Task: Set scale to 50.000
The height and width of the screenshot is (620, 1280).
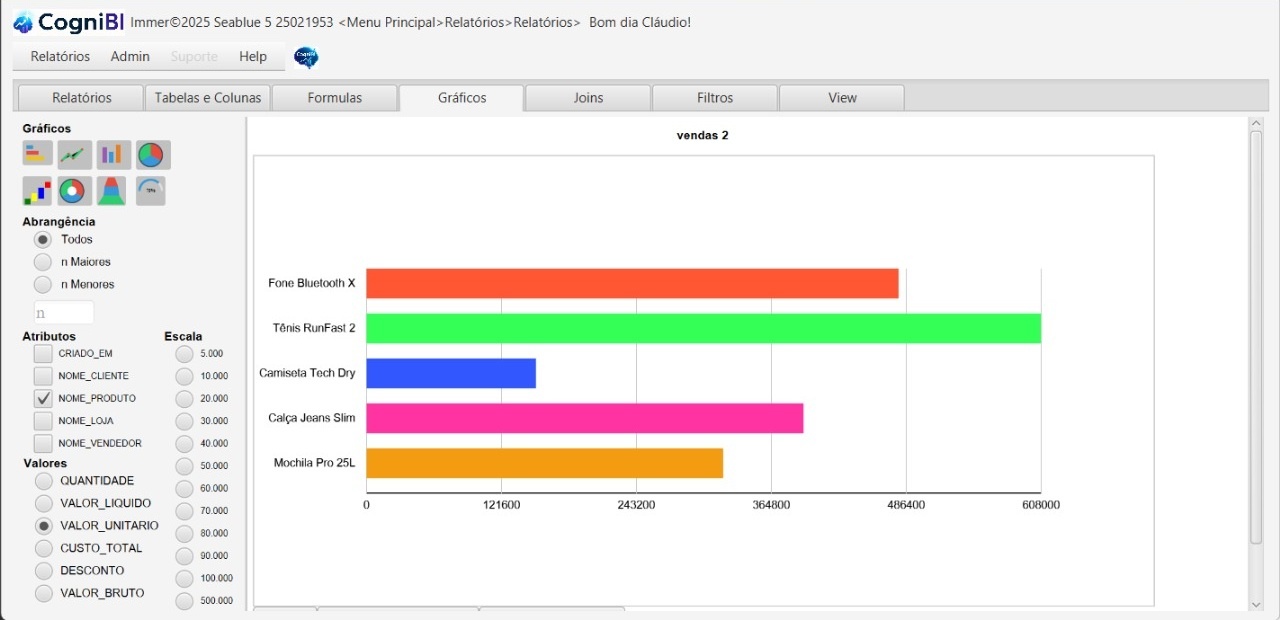Action: (184, 466)
